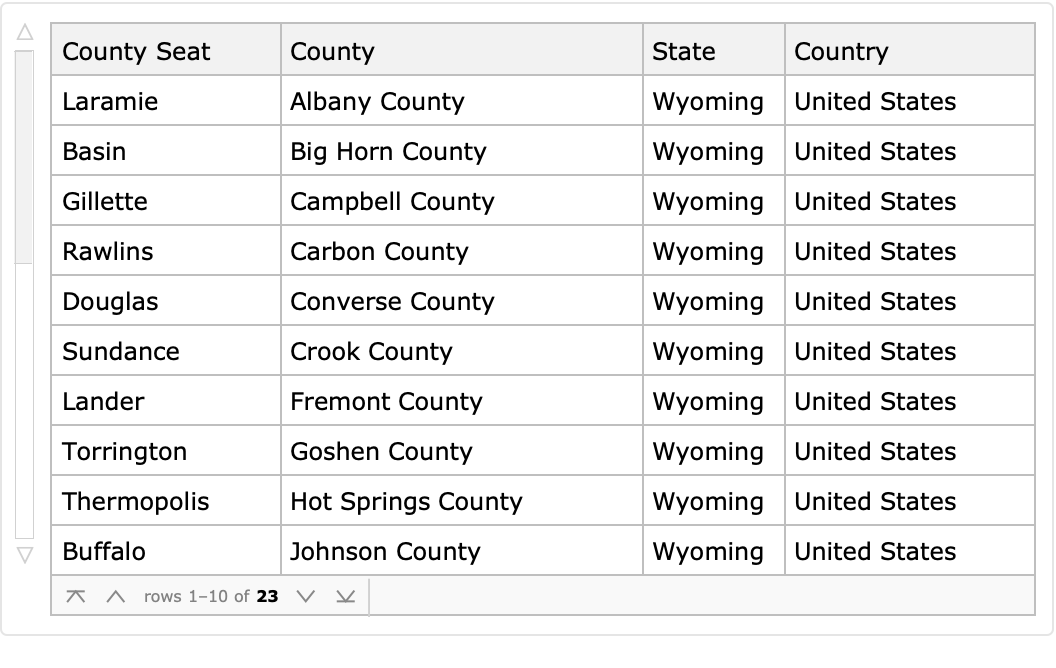Screen dimensions: 1056x668
Task: Select the Thermopolis cell
Action: coord(136,502)
